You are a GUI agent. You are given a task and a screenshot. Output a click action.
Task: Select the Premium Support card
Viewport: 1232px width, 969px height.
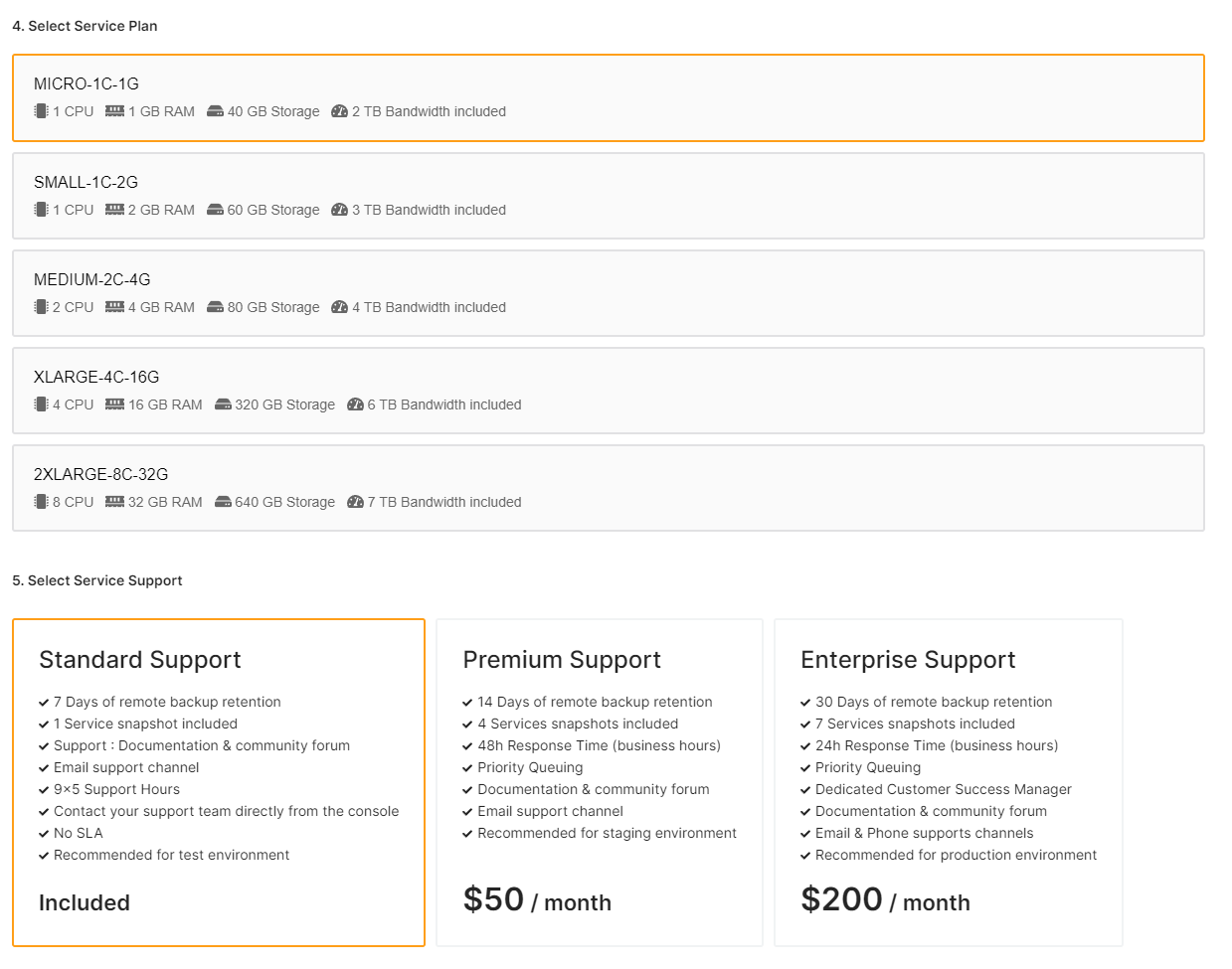[x=600, y=782]
